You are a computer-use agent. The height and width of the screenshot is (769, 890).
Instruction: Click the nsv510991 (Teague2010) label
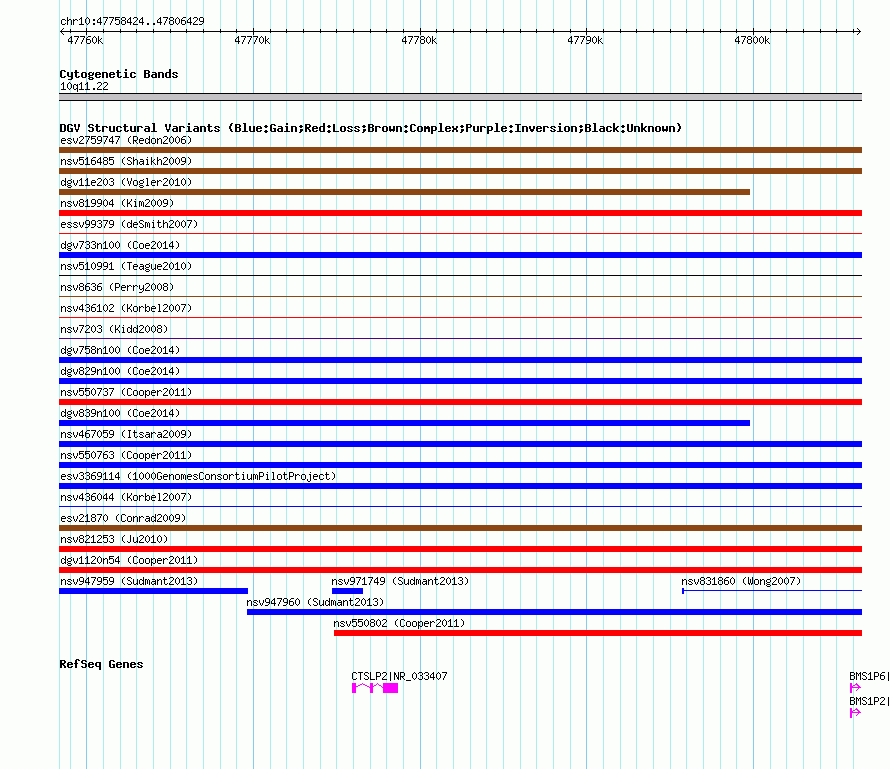126,266
